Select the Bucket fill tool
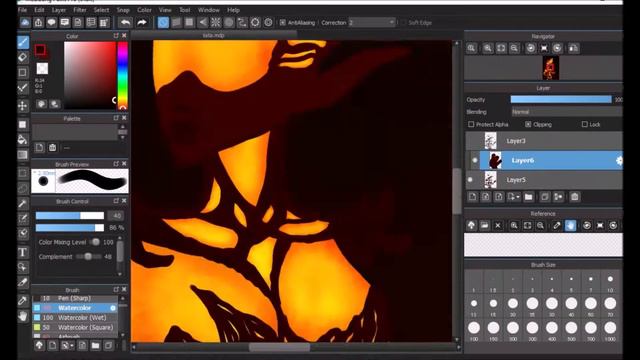The height and width of the screenshot is (360, 640). pyautogui.click(x=23, y=140)
